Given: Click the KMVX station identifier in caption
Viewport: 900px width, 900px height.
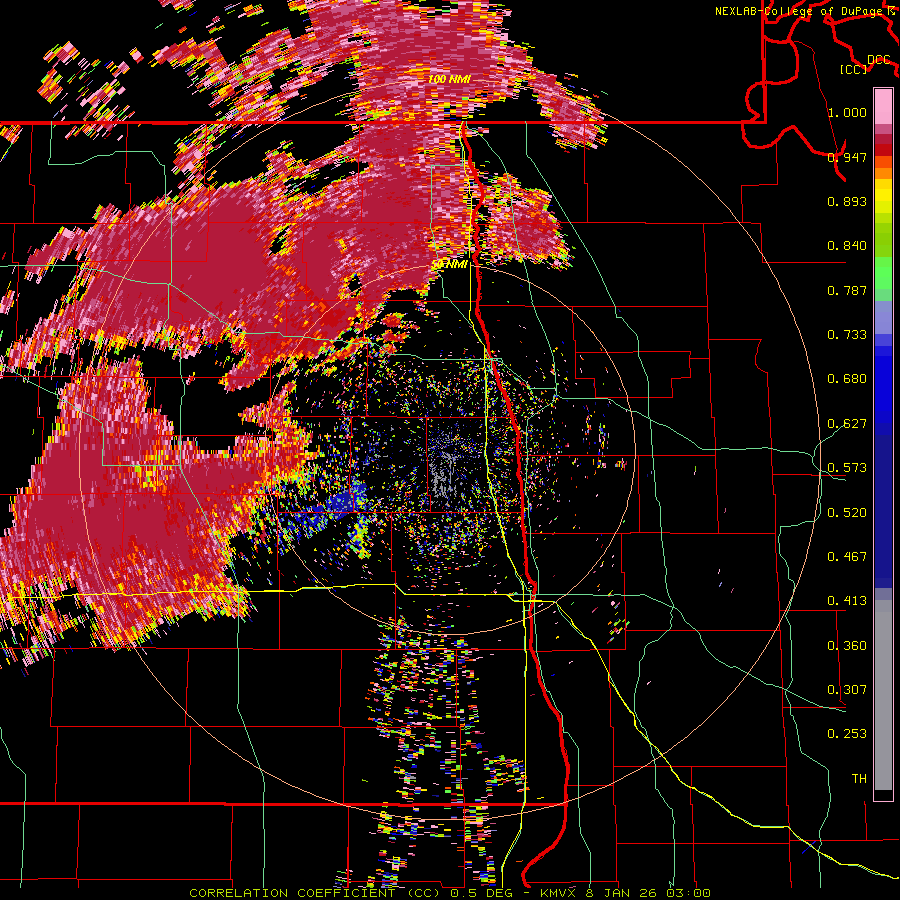Looking at the screenshot, I should (558, 893).
